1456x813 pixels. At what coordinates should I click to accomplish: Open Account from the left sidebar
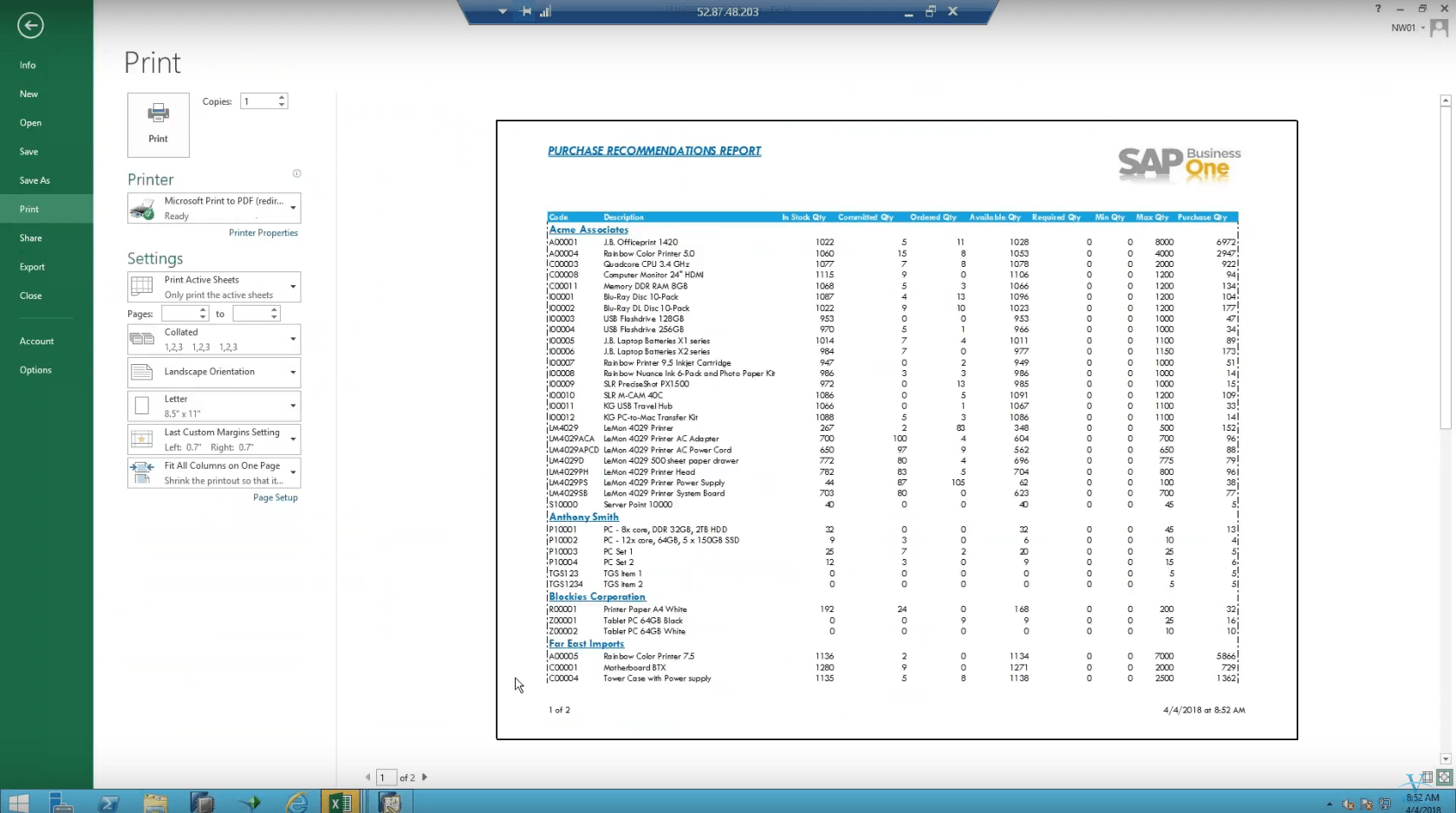pos(36,341)
